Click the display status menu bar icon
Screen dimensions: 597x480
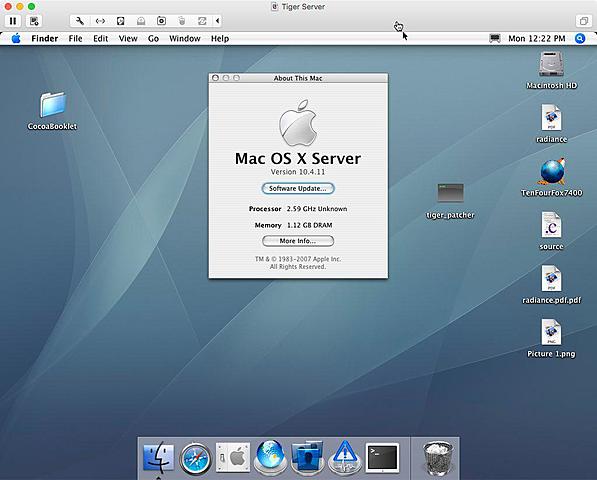[x=495, y=38]
